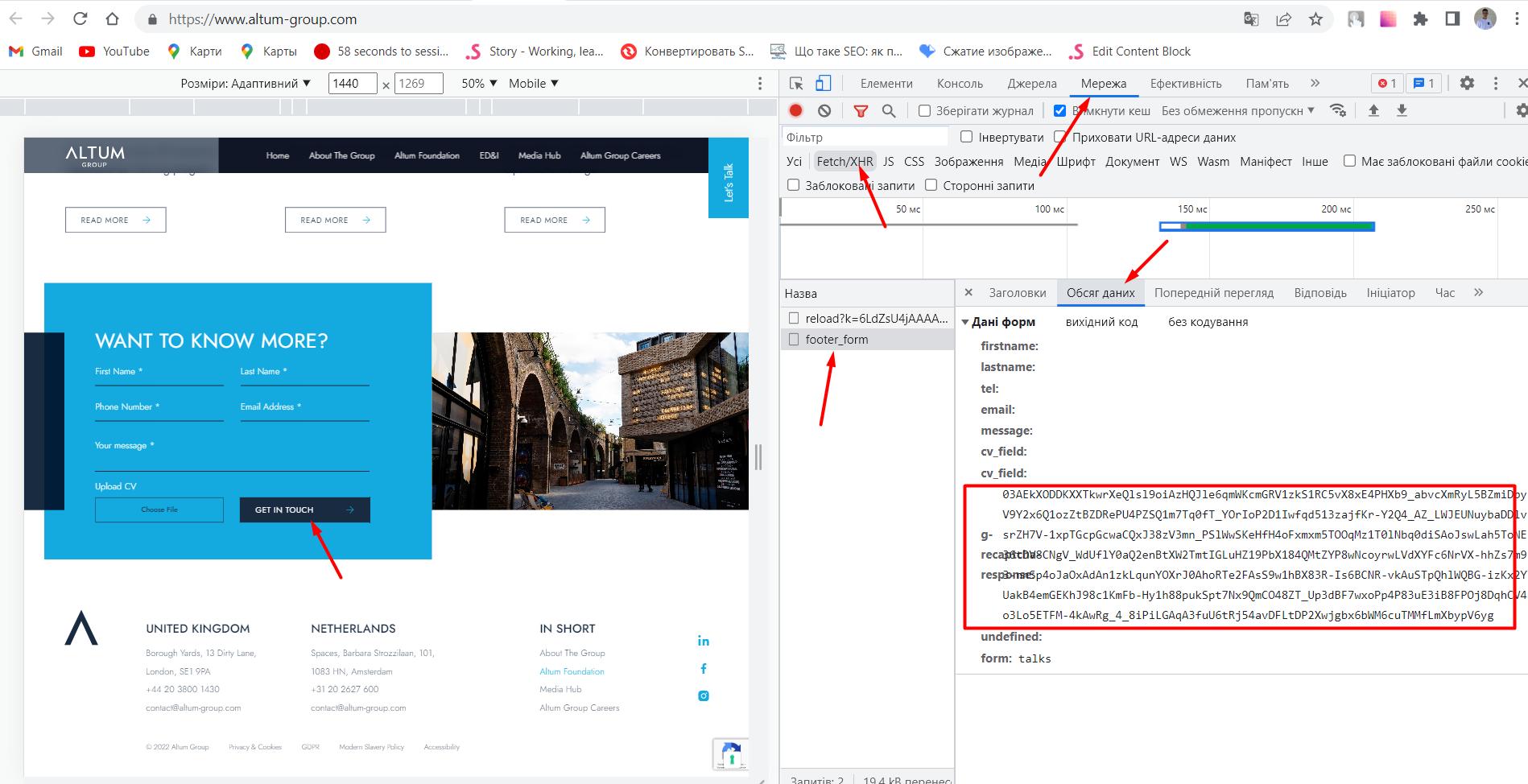
Task: Click the viewport width 1440 field
Action: pyautogui.click(x=353, y=83)
